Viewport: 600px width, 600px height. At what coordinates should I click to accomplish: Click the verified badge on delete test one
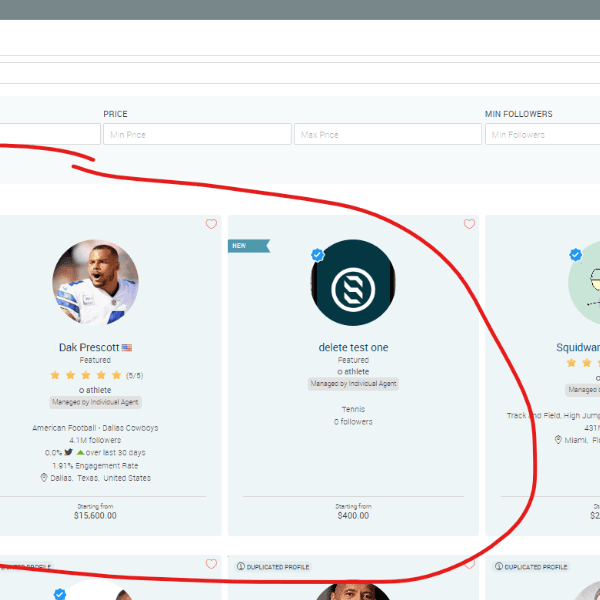coord(318,255)
